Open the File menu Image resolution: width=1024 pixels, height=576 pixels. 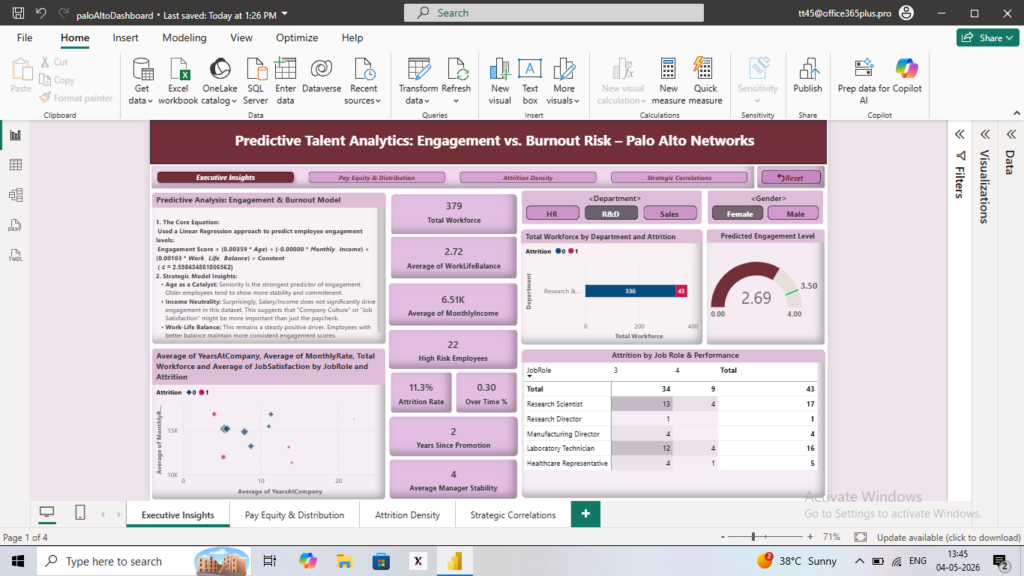tap(25, 38)
